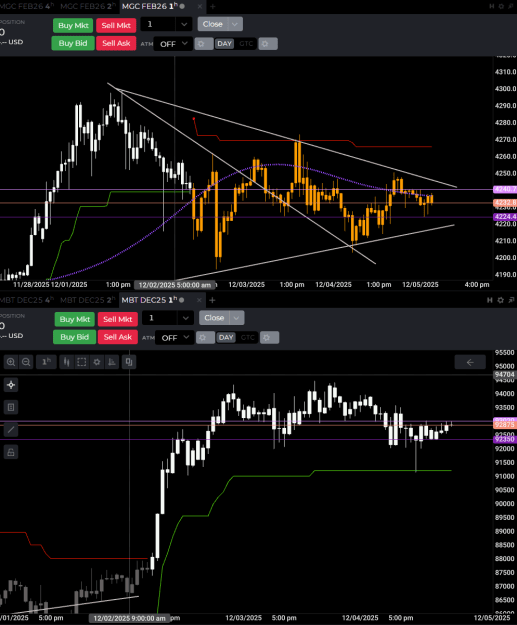Toggle GTC time-in-force on MGC panel
Image resolution: width=517 pixels, height=625 pixels.
click(246, 44)
